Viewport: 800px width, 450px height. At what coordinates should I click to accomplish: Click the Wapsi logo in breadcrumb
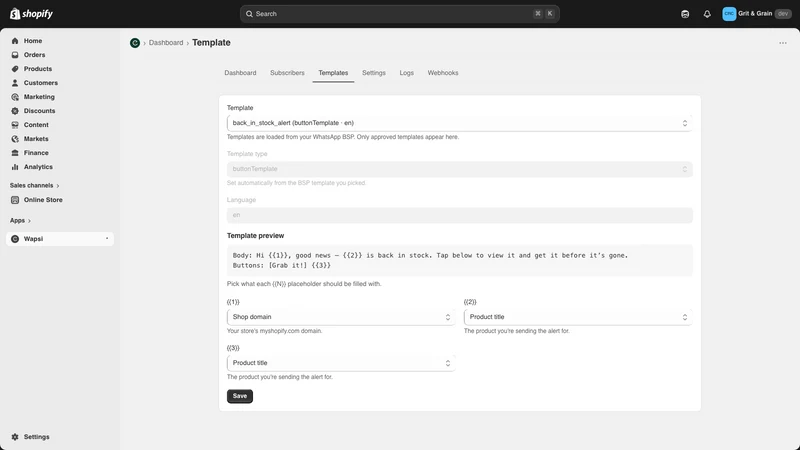(x=135, y=43)
